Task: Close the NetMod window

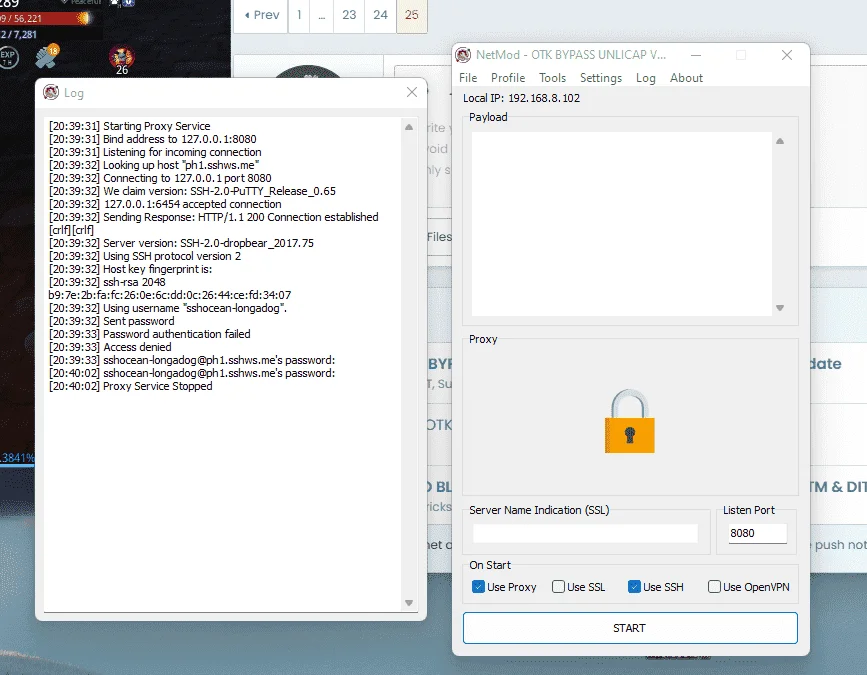Action: (x=787, y=55)
